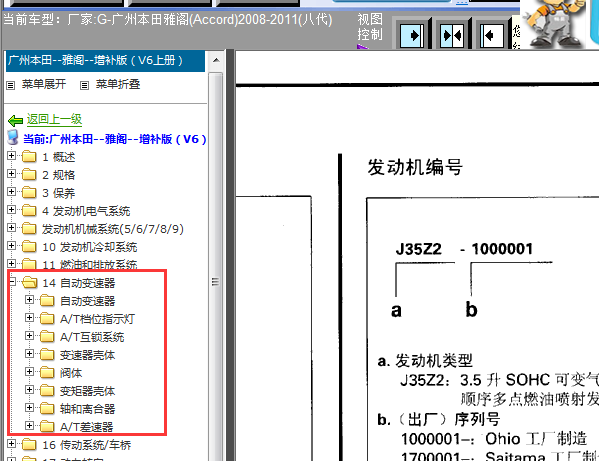Click folder icon of 1 概述

coord(29,157)
